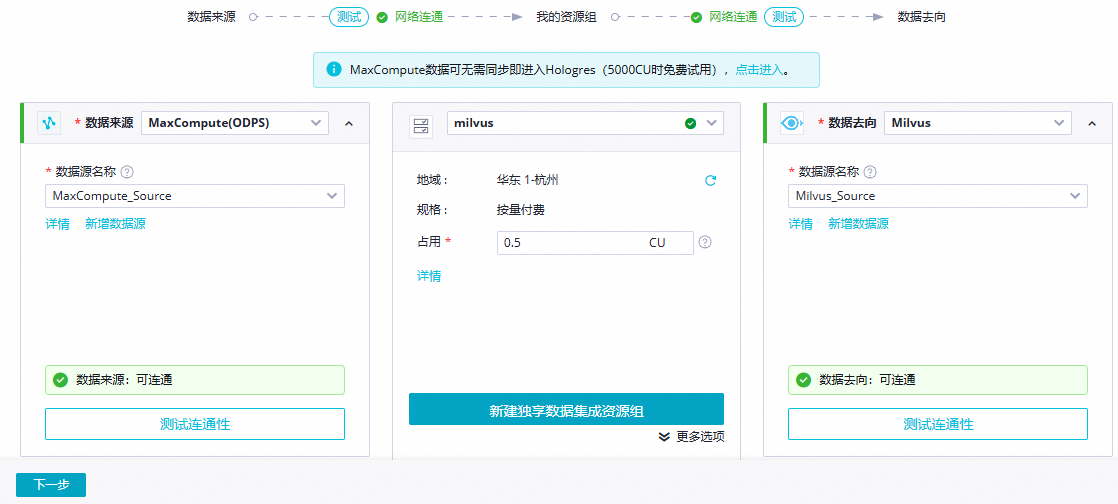Click the data source panel waveform icon
1118x504 pixels.
click(49, 123)
